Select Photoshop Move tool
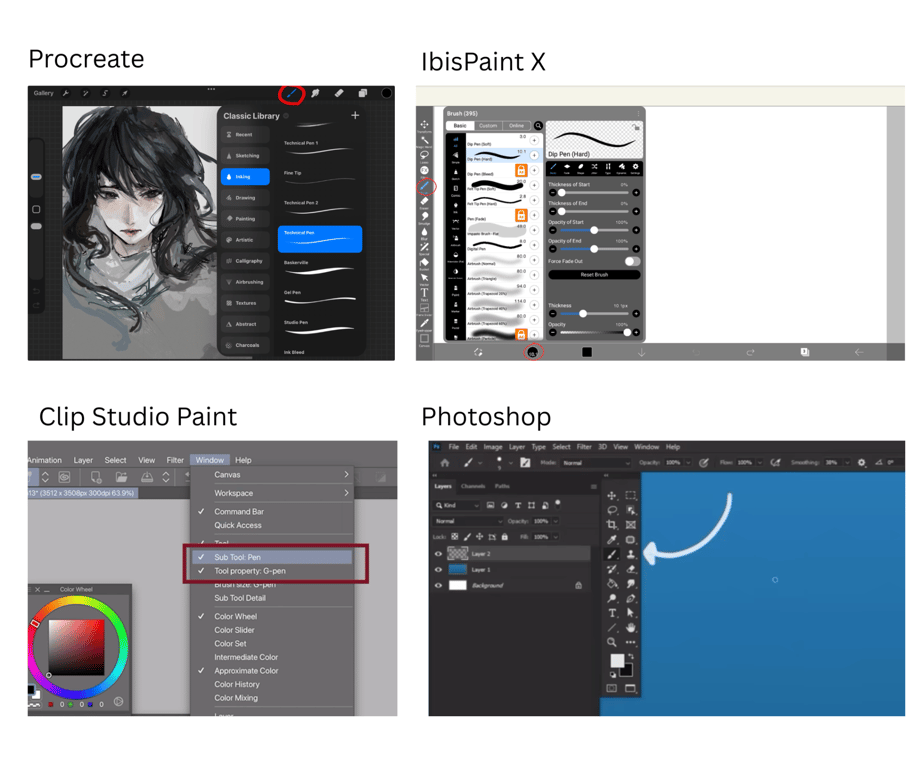The height and width of the screenshot is (768, 921). 611,496
